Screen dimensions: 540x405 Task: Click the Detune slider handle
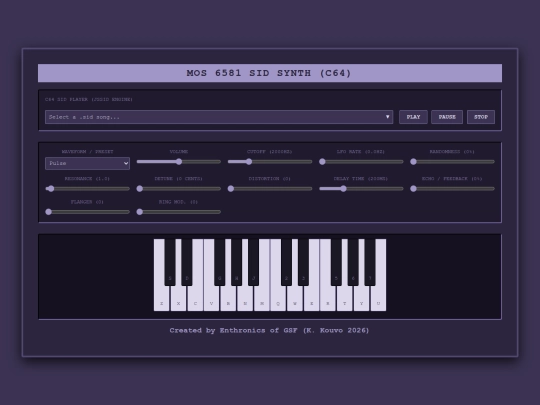(139, 189)
